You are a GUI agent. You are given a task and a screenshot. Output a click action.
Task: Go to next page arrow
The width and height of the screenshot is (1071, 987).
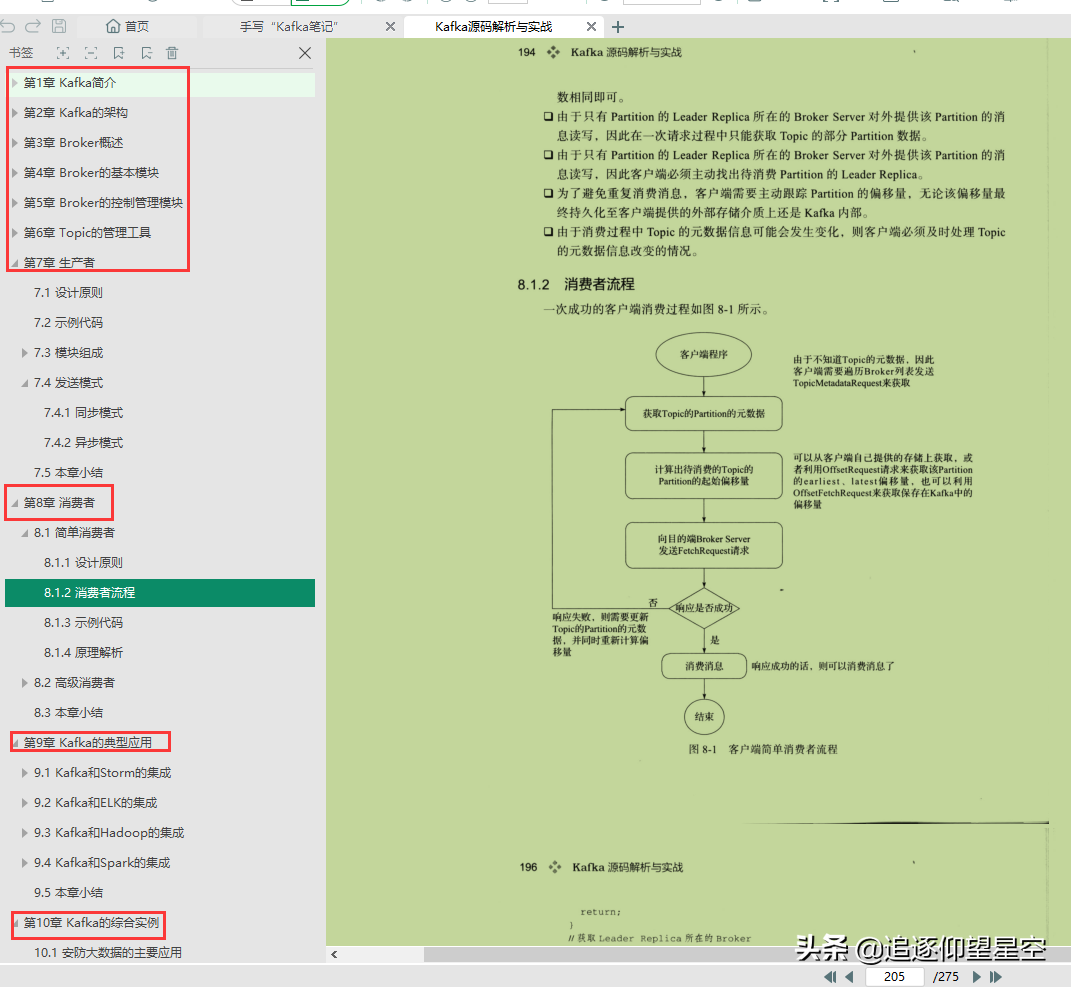click(977, 977)
